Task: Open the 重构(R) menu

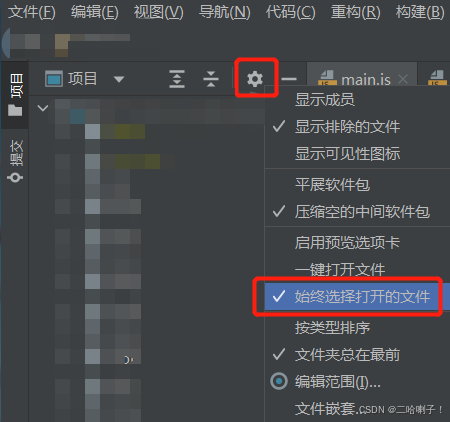Action: (355, 12)
